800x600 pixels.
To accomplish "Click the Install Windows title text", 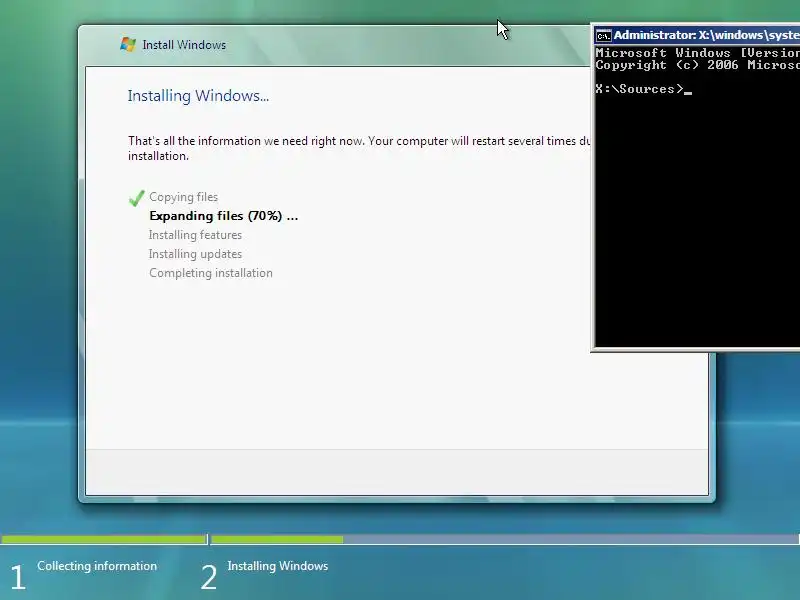I will coord(184,45).
